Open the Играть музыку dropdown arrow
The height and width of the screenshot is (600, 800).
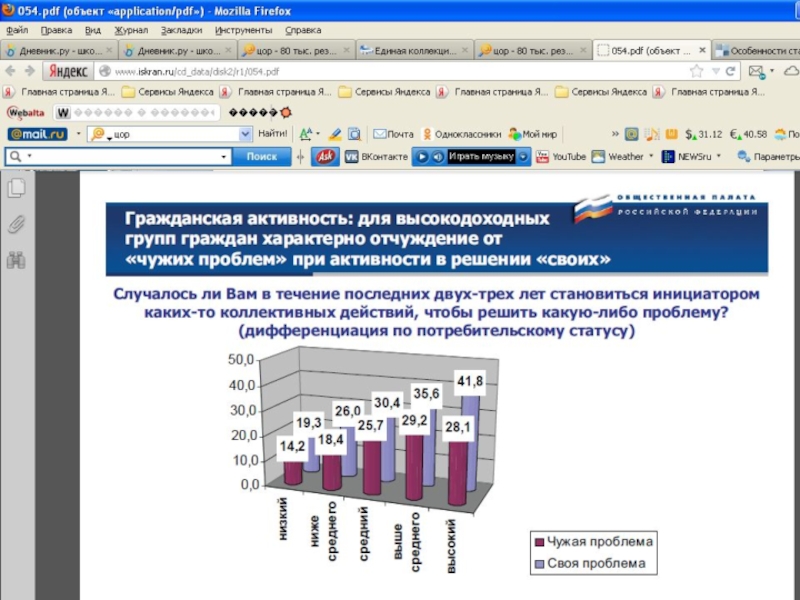(x=523, y=157)
